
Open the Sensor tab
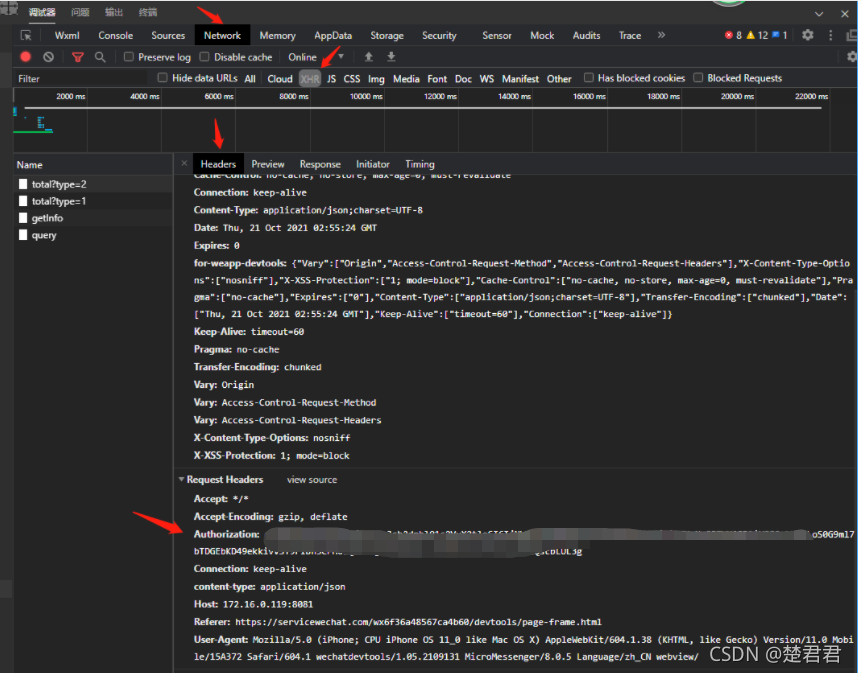click(x=497, y=36)
